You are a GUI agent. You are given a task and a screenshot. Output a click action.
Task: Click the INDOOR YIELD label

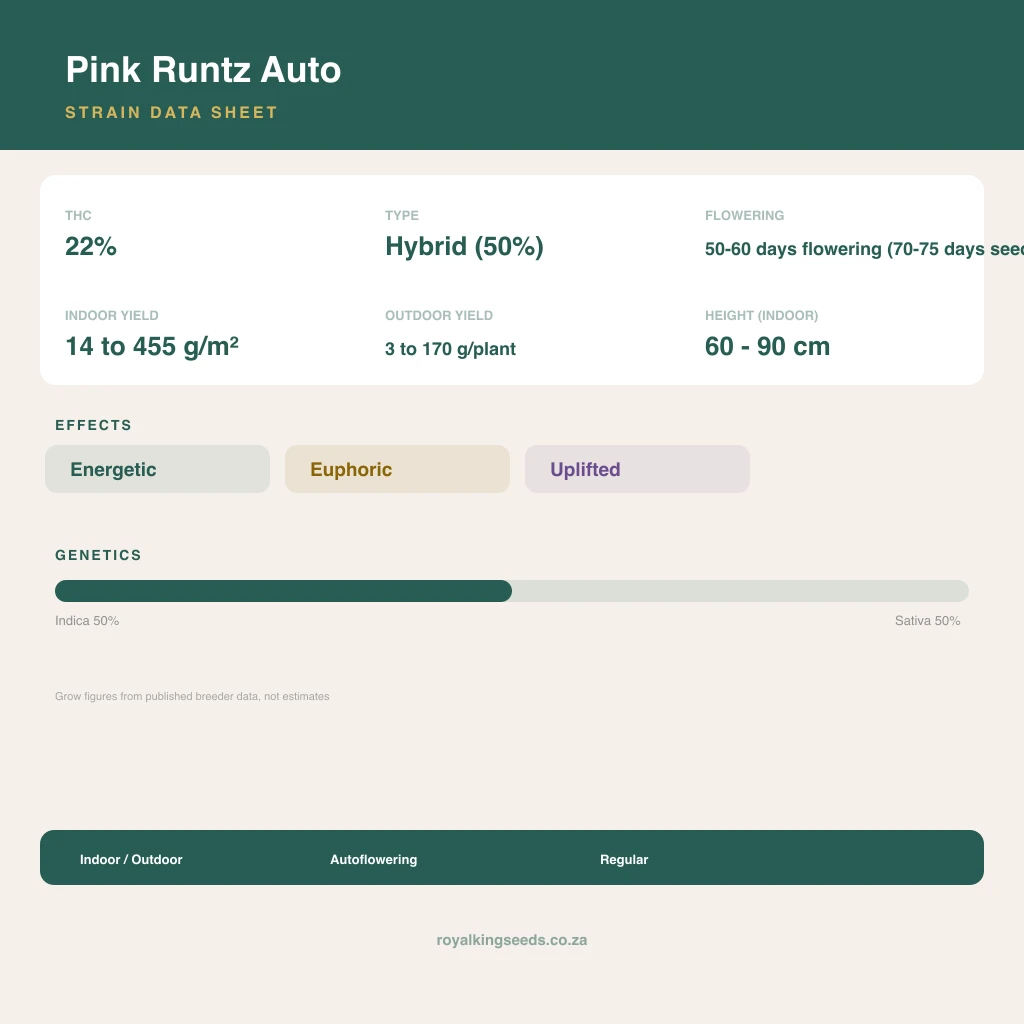(112, 315)
